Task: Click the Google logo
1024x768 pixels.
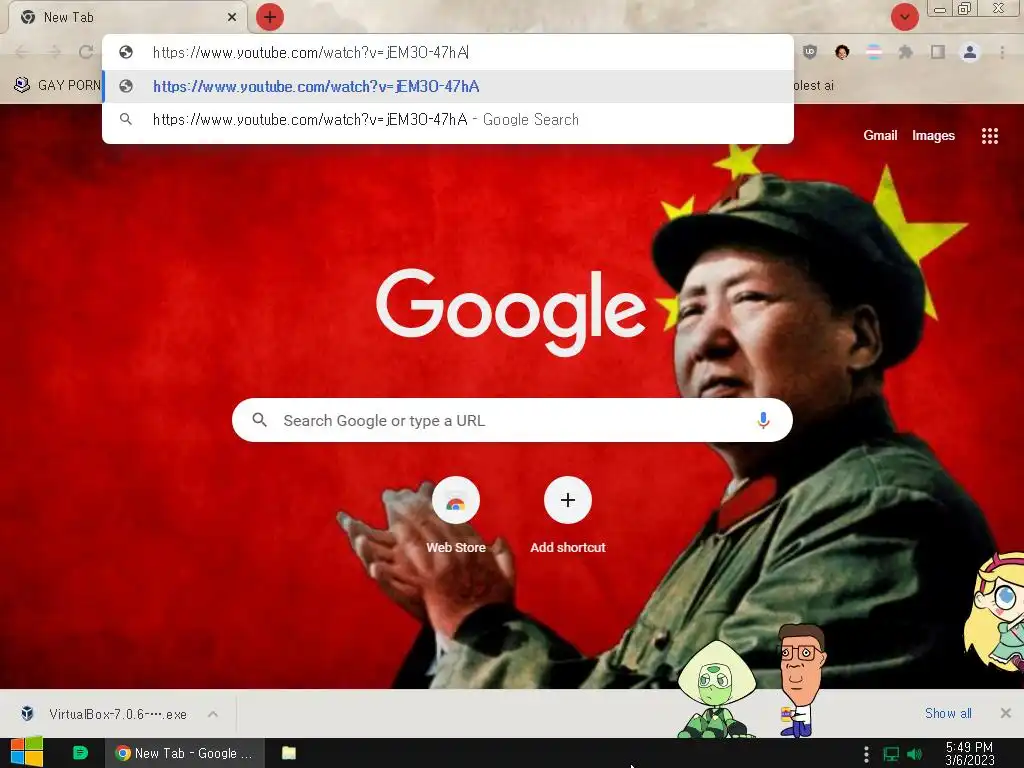Action: (511, 312)
